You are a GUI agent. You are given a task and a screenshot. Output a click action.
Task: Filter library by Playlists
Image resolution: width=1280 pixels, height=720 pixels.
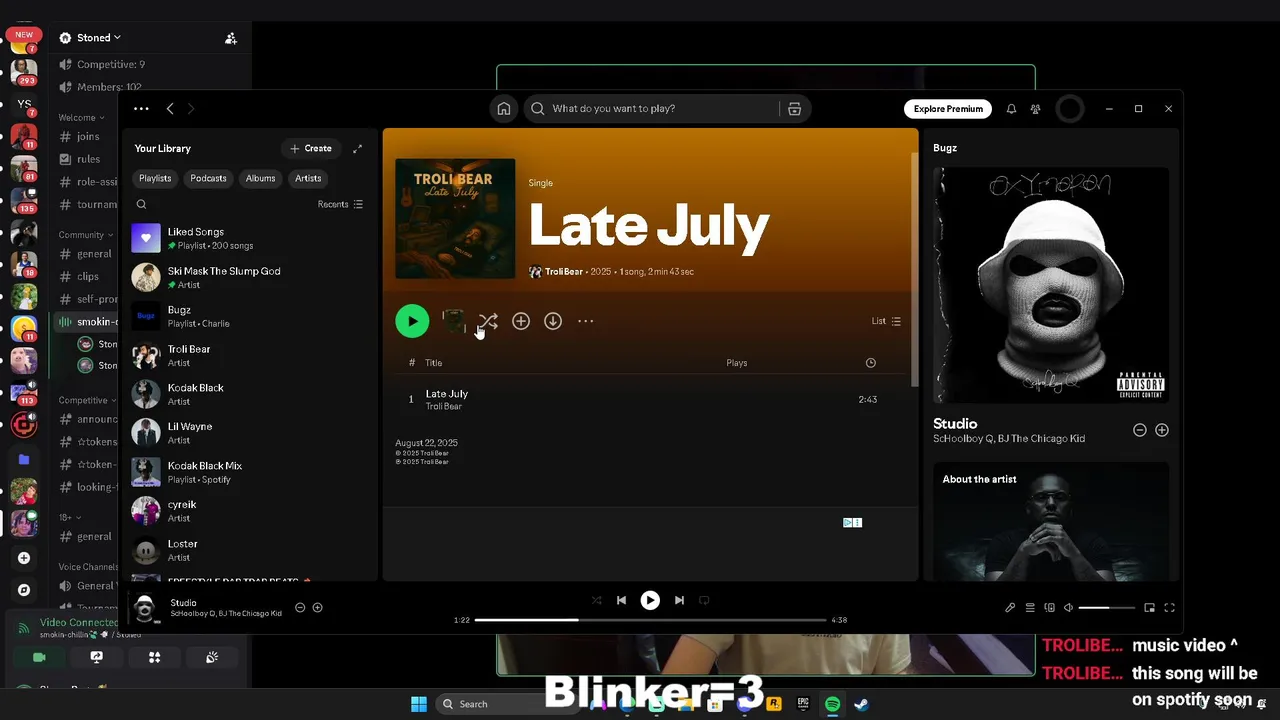(155, 178)
